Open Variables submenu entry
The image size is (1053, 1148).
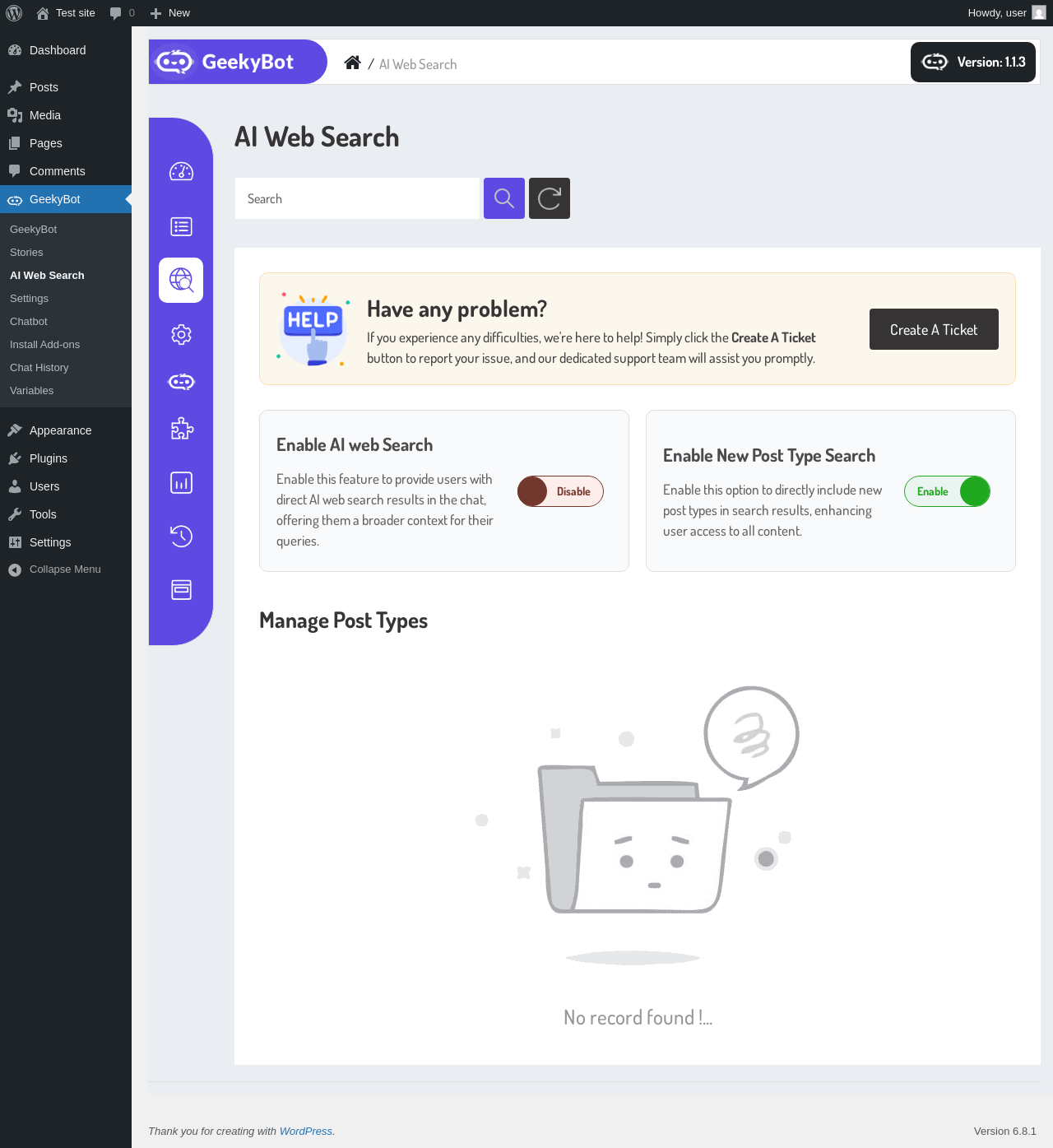click(66, 391)
